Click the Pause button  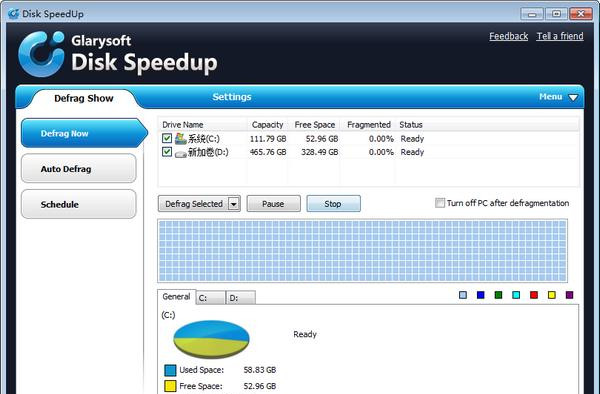tap(274, 204)
